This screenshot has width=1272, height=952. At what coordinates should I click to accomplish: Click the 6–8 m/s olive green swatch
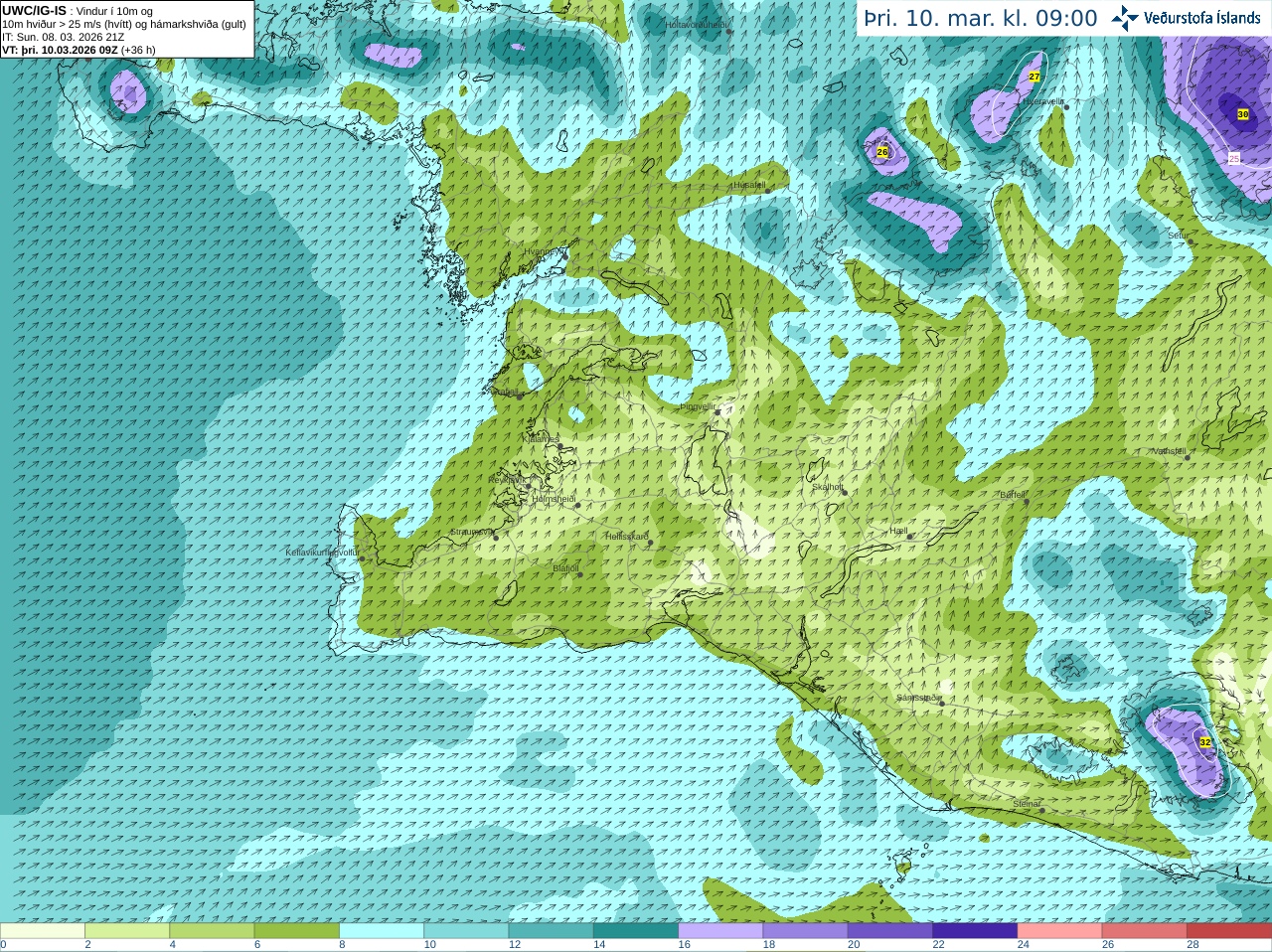click(x=297, y=931)
